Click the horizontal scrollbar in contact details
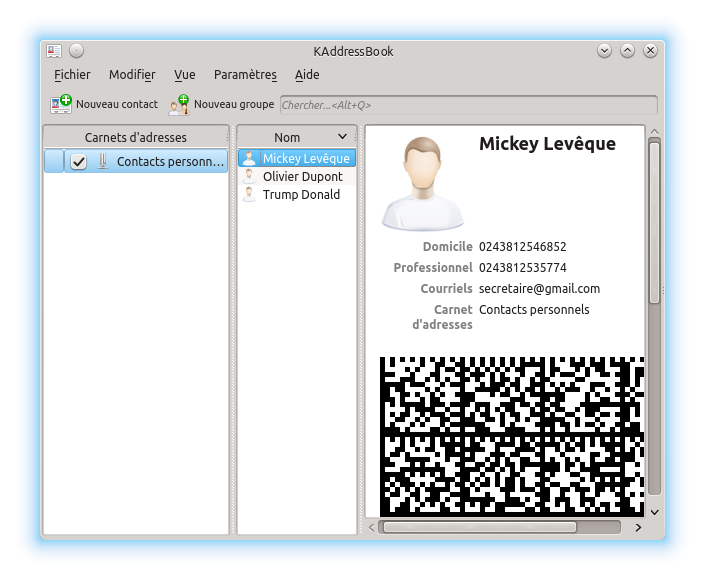Viewport: 705px width, 580px height. click(478, 527)
